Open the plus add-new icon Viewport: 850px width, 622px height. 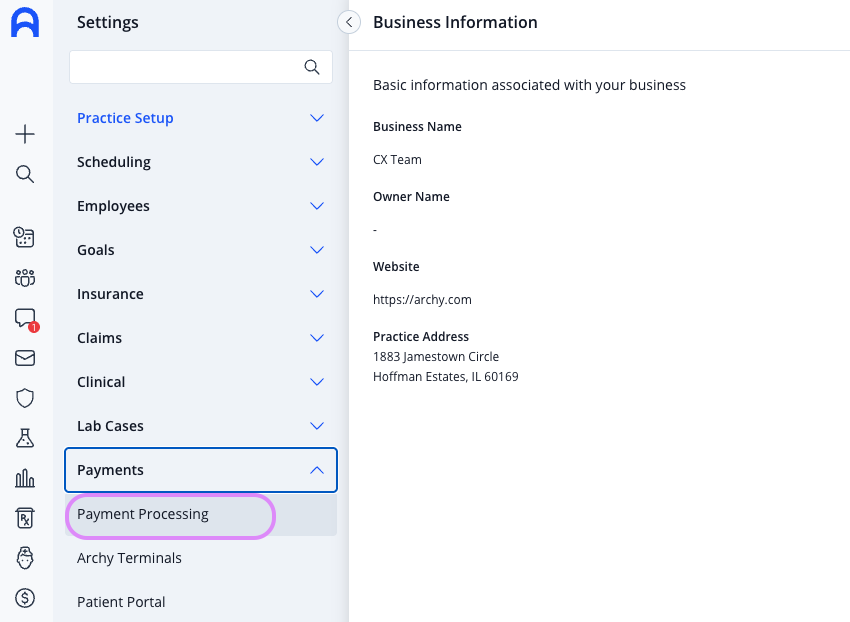click(25, 134)
